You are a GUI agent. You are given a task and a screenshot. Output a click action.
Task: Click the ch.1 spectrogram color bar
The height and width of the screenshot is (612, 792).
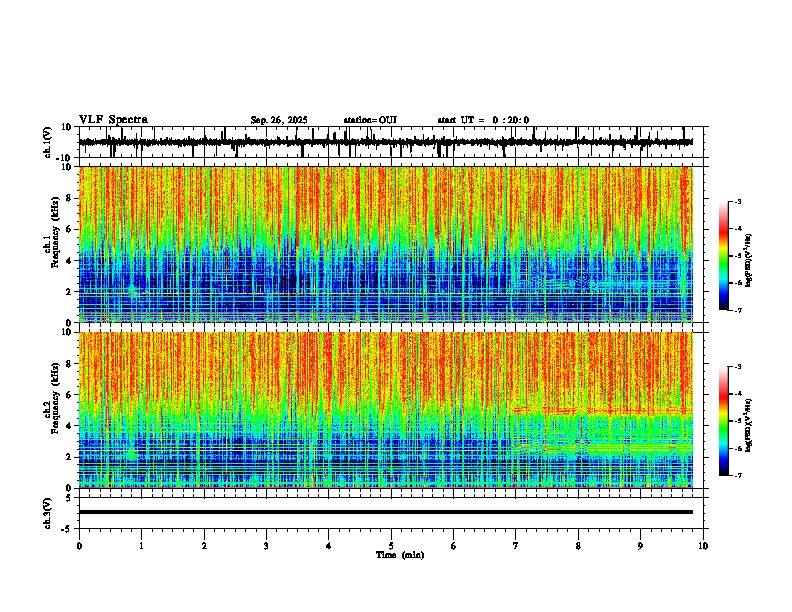click(724, 255)
